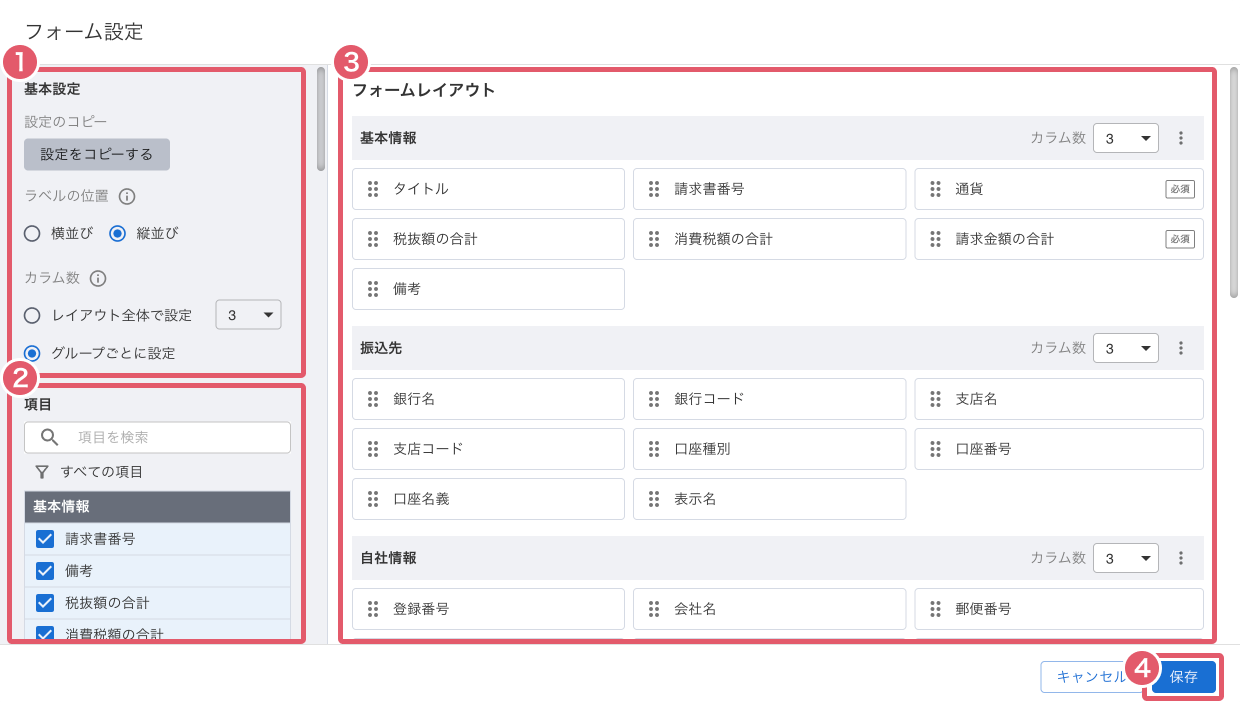Screen dimensions: 1240x709
Task: Click drag handle on タイトル field
Action: click(x=372, y=189)
